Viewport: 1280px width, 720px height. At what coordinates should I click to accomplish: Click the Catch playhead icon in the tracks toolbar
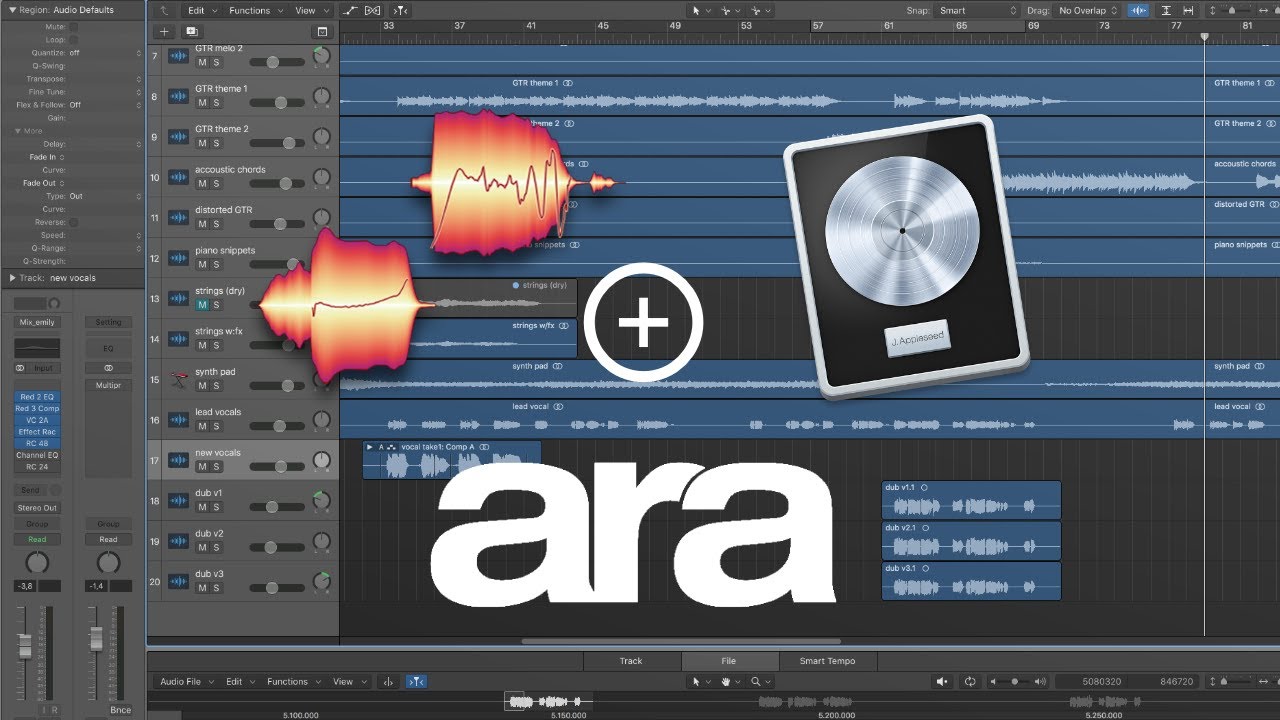click(x=400, y=10)
